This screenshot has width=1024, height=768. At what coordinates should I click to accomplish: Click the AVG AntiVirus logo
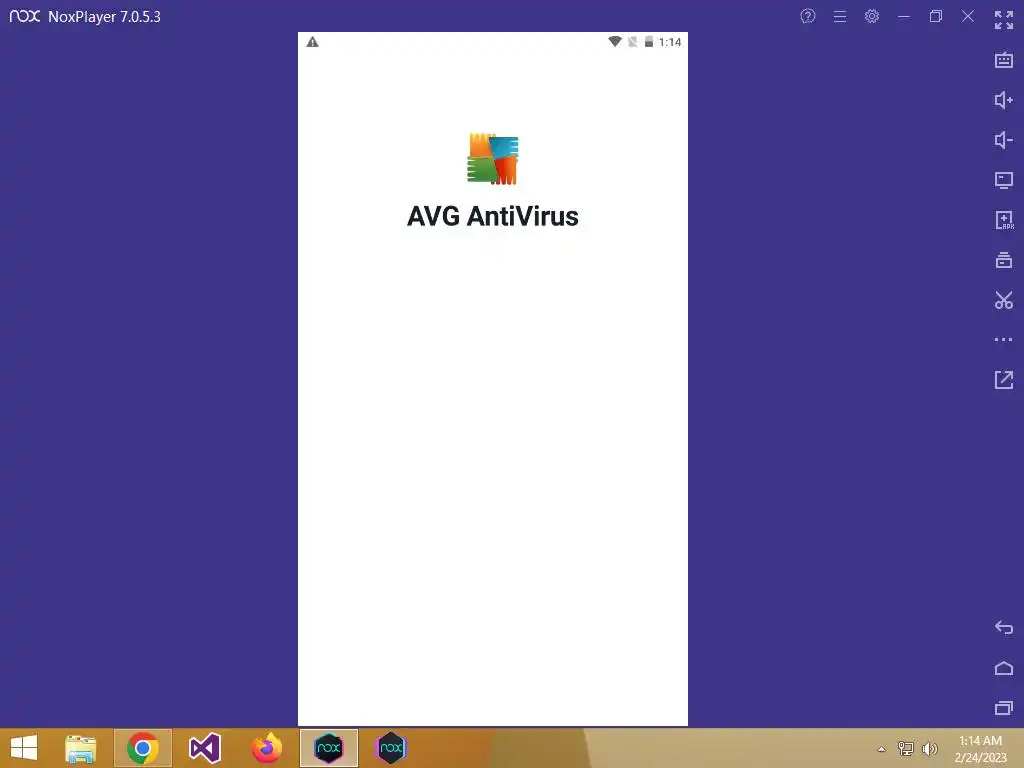coord(492,159)
